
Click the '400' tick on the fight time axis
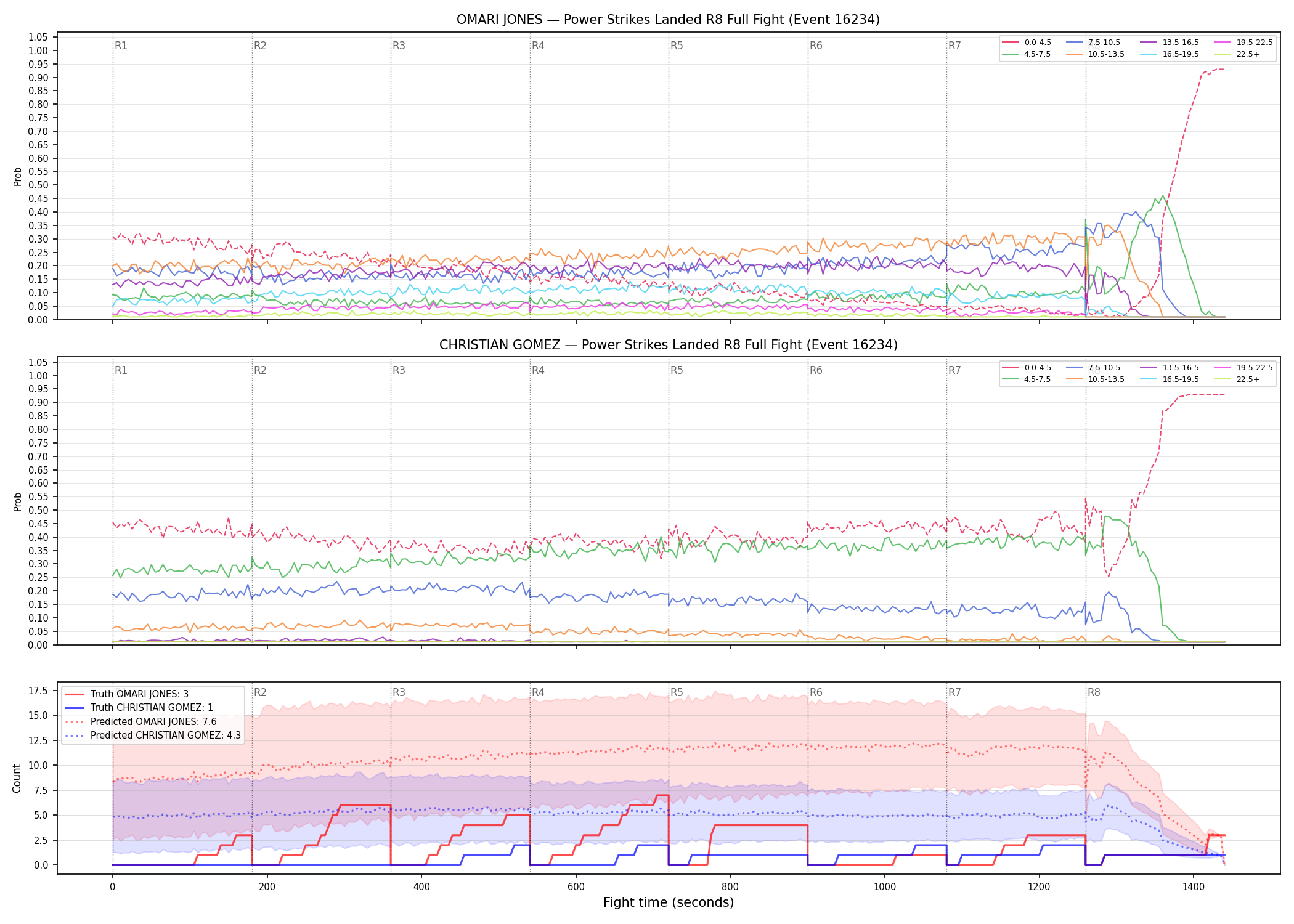click(x=421, y=887)
